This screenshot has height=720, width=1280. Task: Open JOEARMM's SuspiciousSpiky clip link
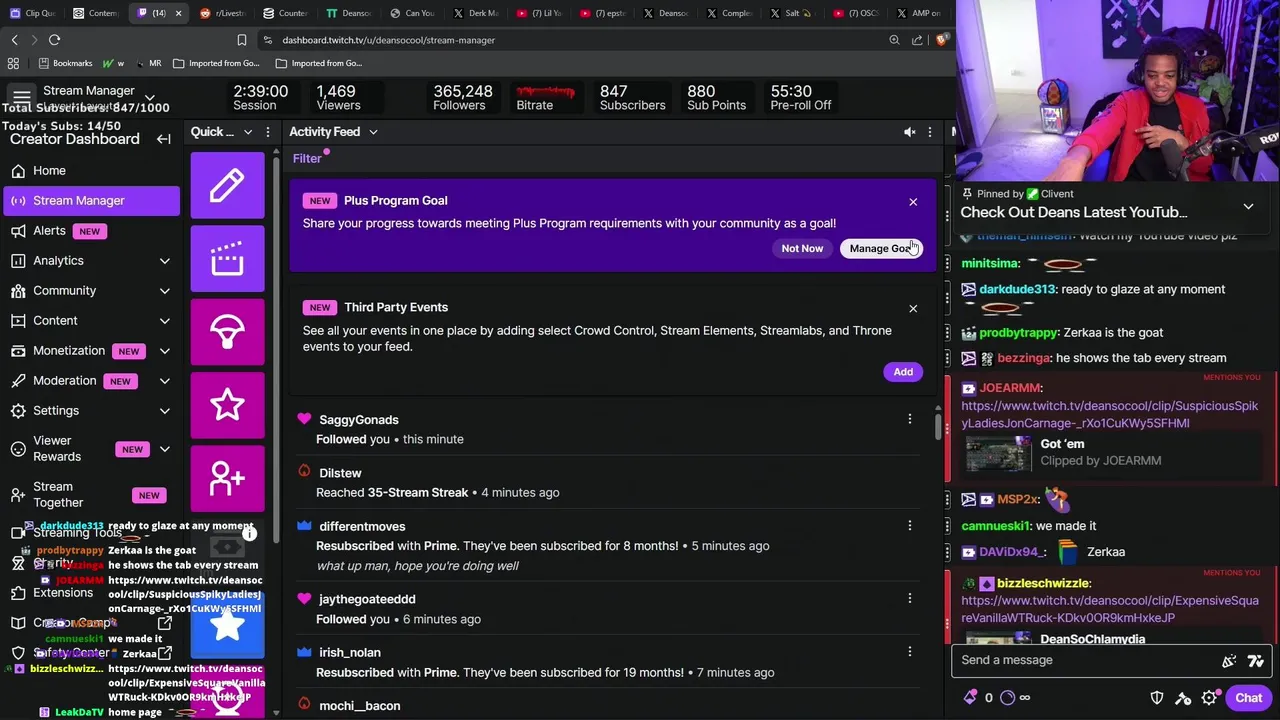1109,414
